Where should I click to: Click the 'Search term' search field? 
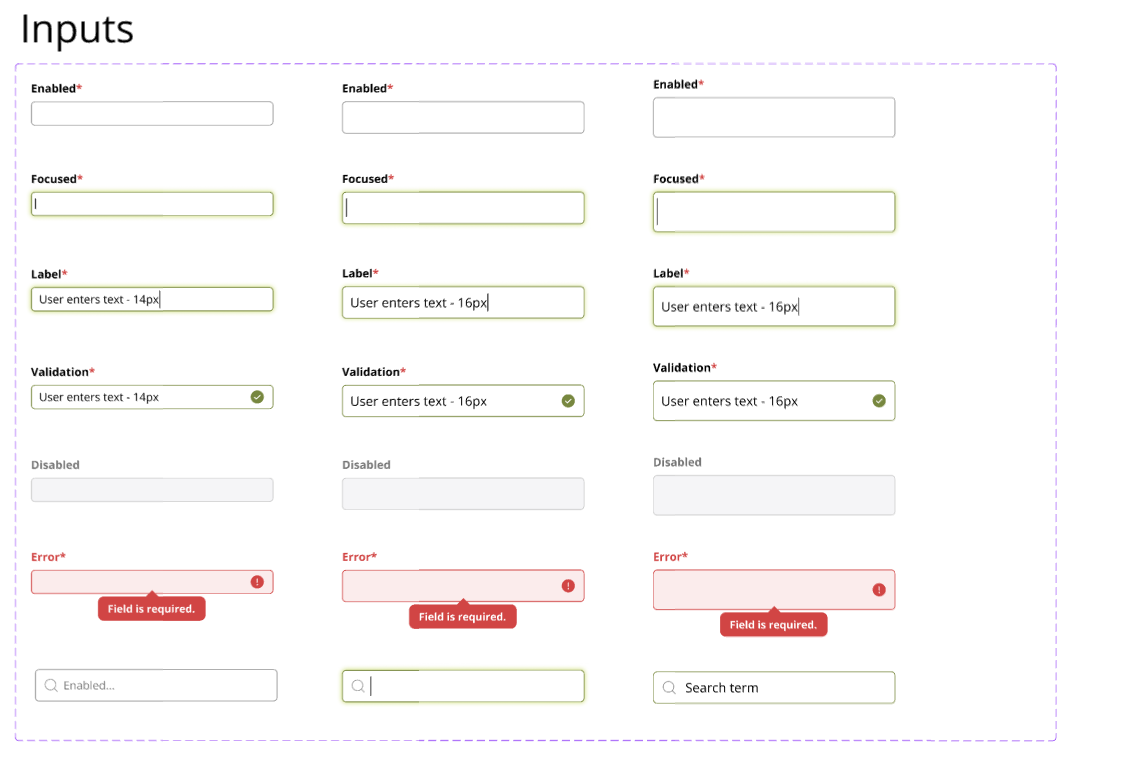click(x=774, y=687)
